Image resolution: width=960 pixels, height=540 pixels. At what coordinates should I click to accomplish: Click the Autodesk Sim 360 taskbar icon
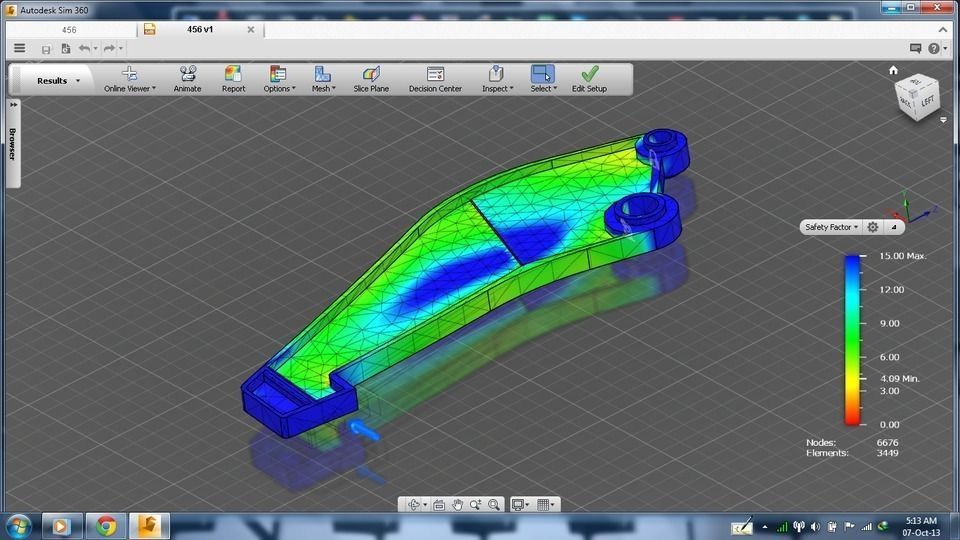pos(149,526)
